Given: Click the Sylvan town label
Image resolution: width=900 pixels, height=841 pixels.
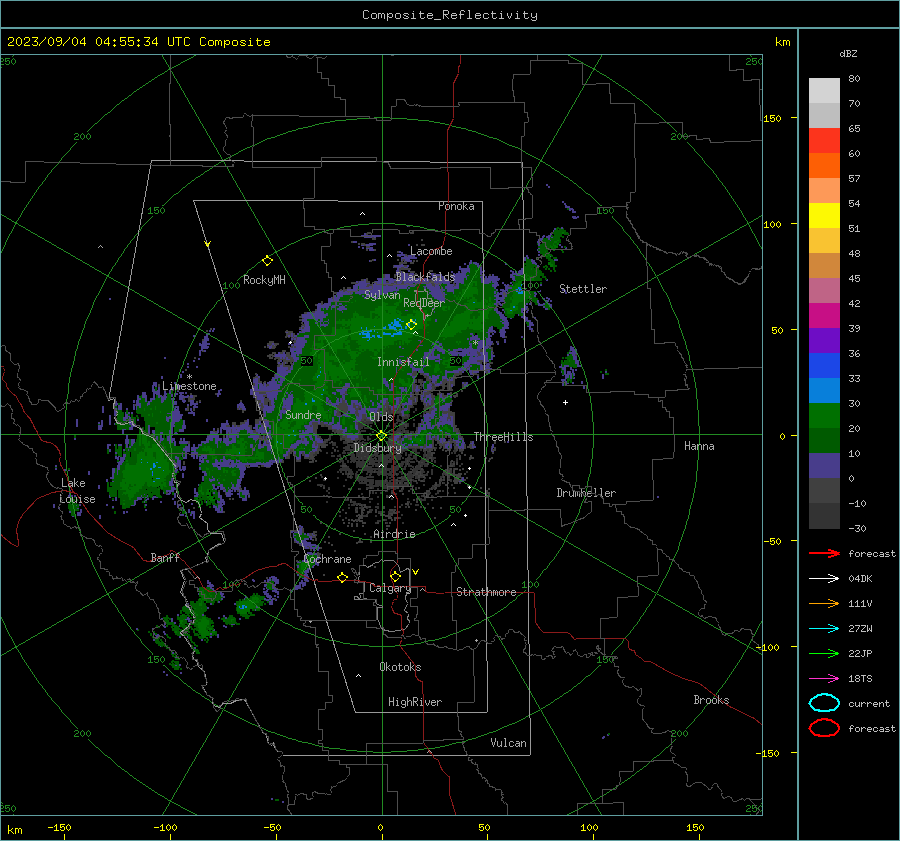Looking at the screenshot, I should (x=382, y=295).
